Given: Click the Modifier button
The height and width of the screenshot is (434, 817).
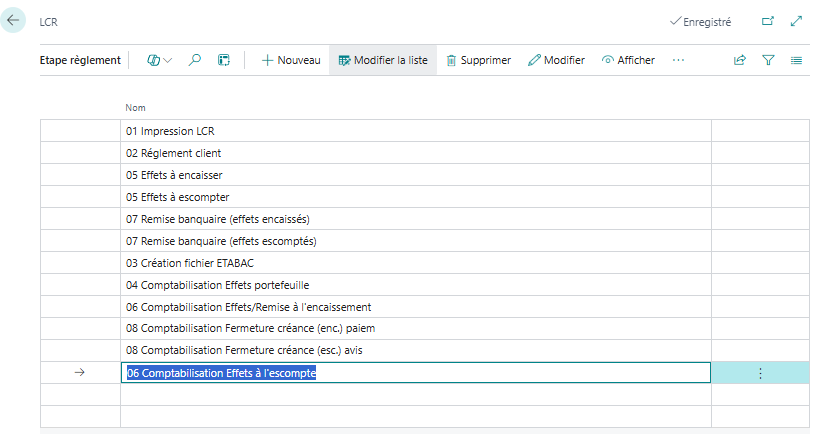Looking at the screenshot, I should (556, 60).
